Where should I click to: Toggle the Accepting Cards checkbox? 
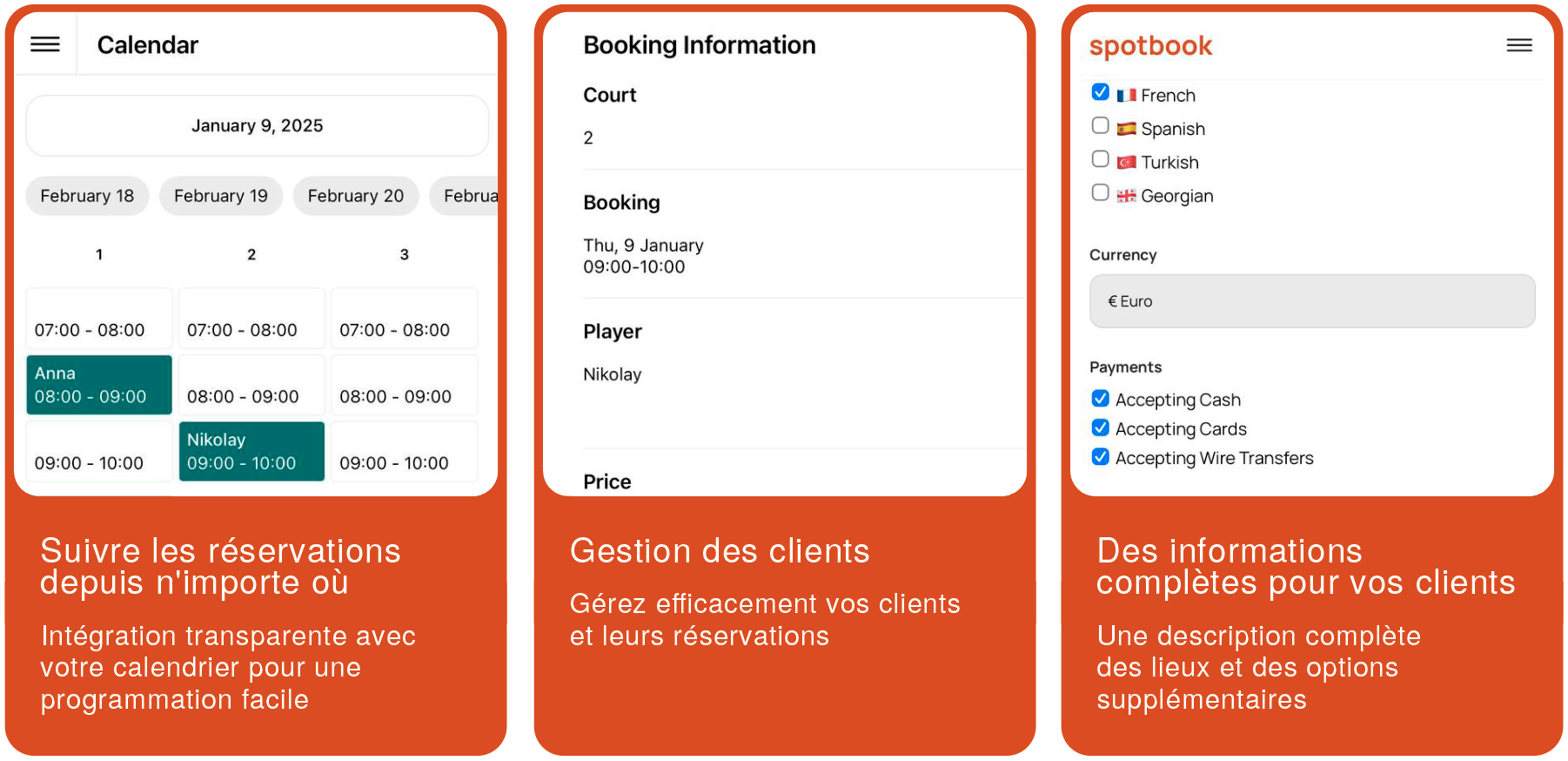[x=1101, y=428]
